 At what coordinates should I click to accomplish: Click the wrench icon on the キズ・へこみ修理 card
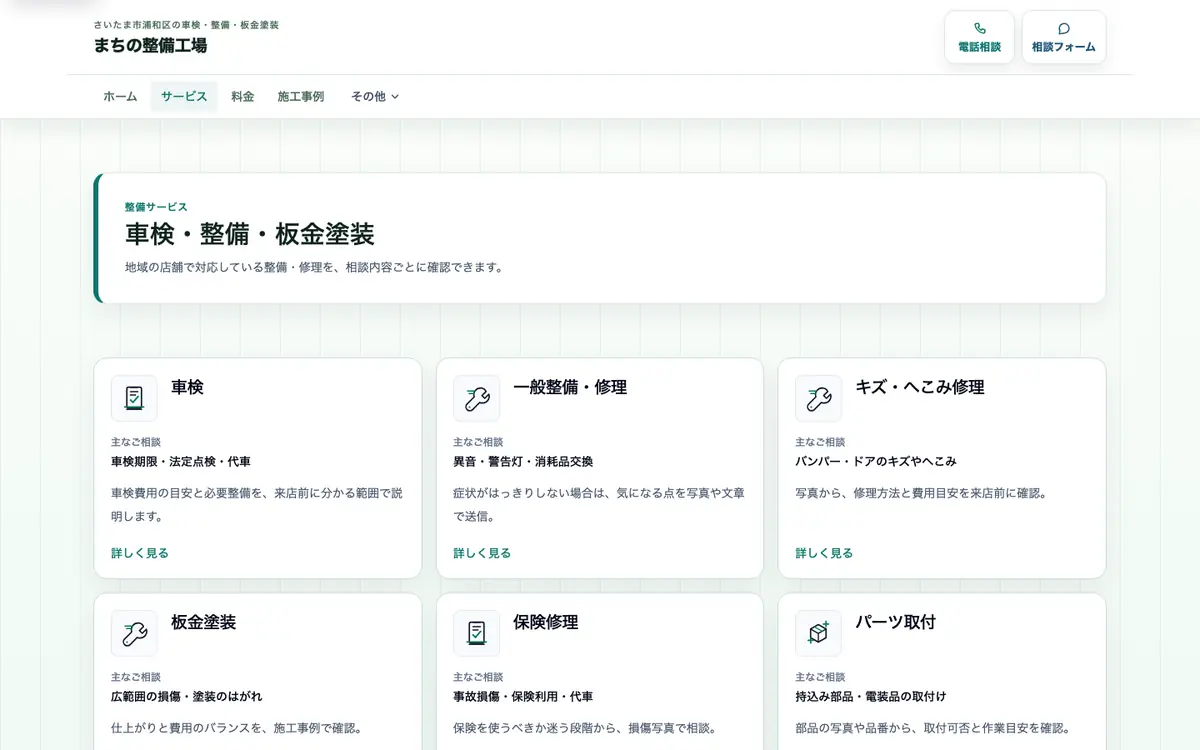818,398
